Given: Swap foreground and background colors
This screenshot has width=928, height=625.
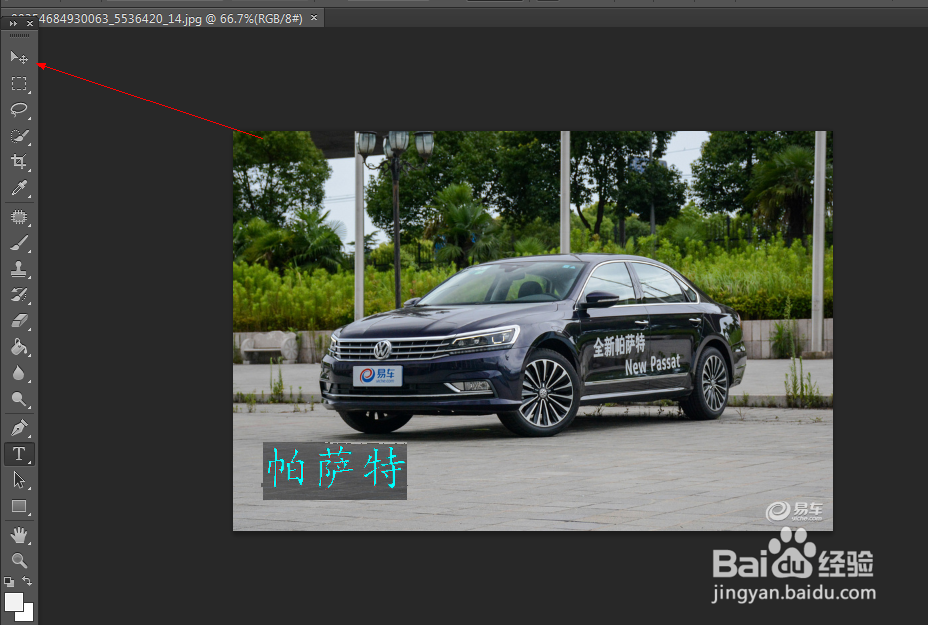Looking at the screenshot, I should coord(27,581).
